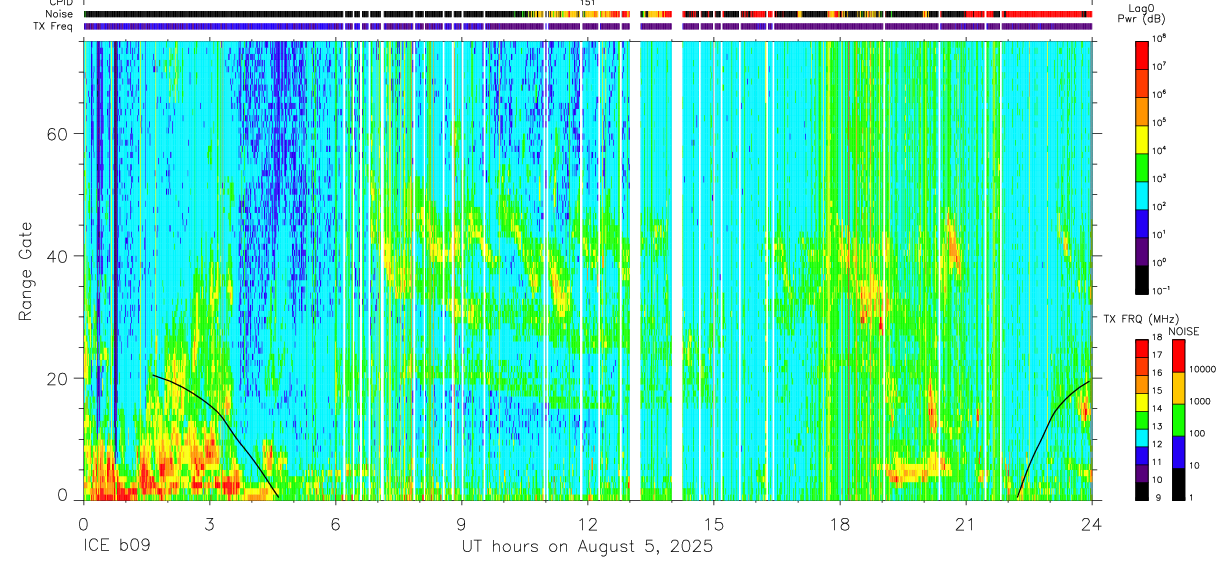
Task: Pick the green segment of the NOISE colorbar
Action: click(x=1177, y=420)
